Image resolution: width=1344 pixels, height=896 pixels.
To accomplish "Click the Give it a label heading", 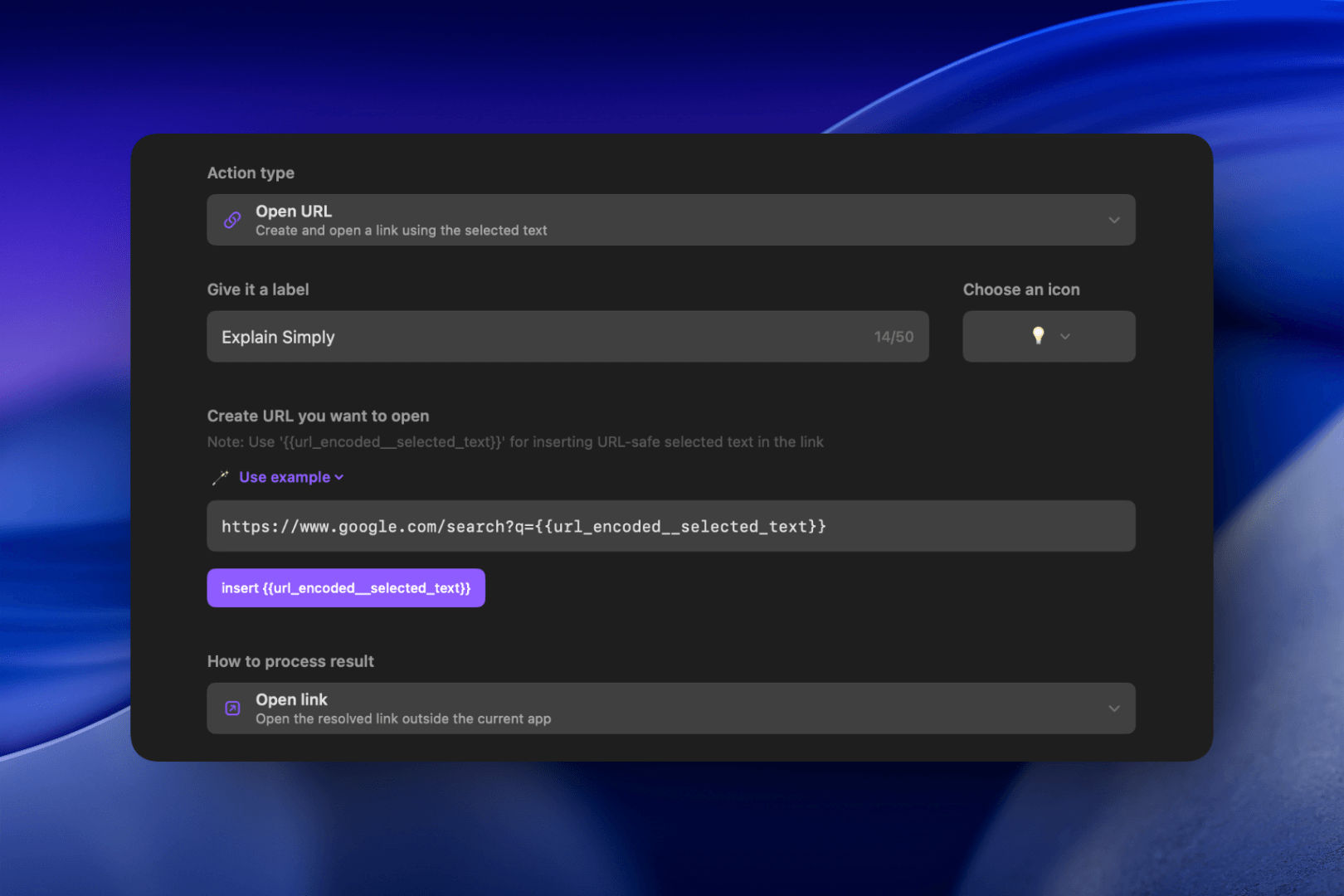I will (258, 290).
